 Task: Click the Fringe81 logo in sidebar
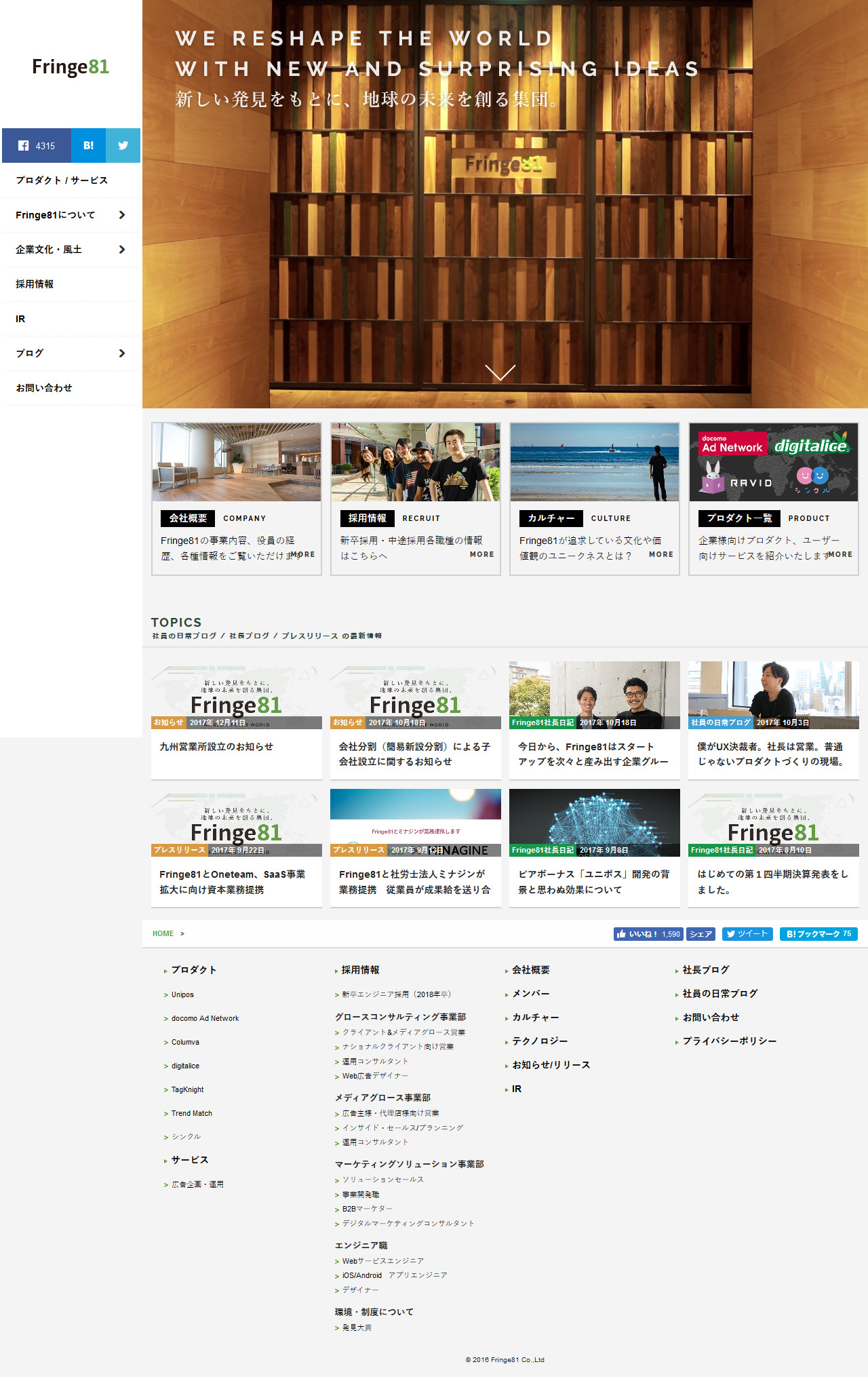71,66
